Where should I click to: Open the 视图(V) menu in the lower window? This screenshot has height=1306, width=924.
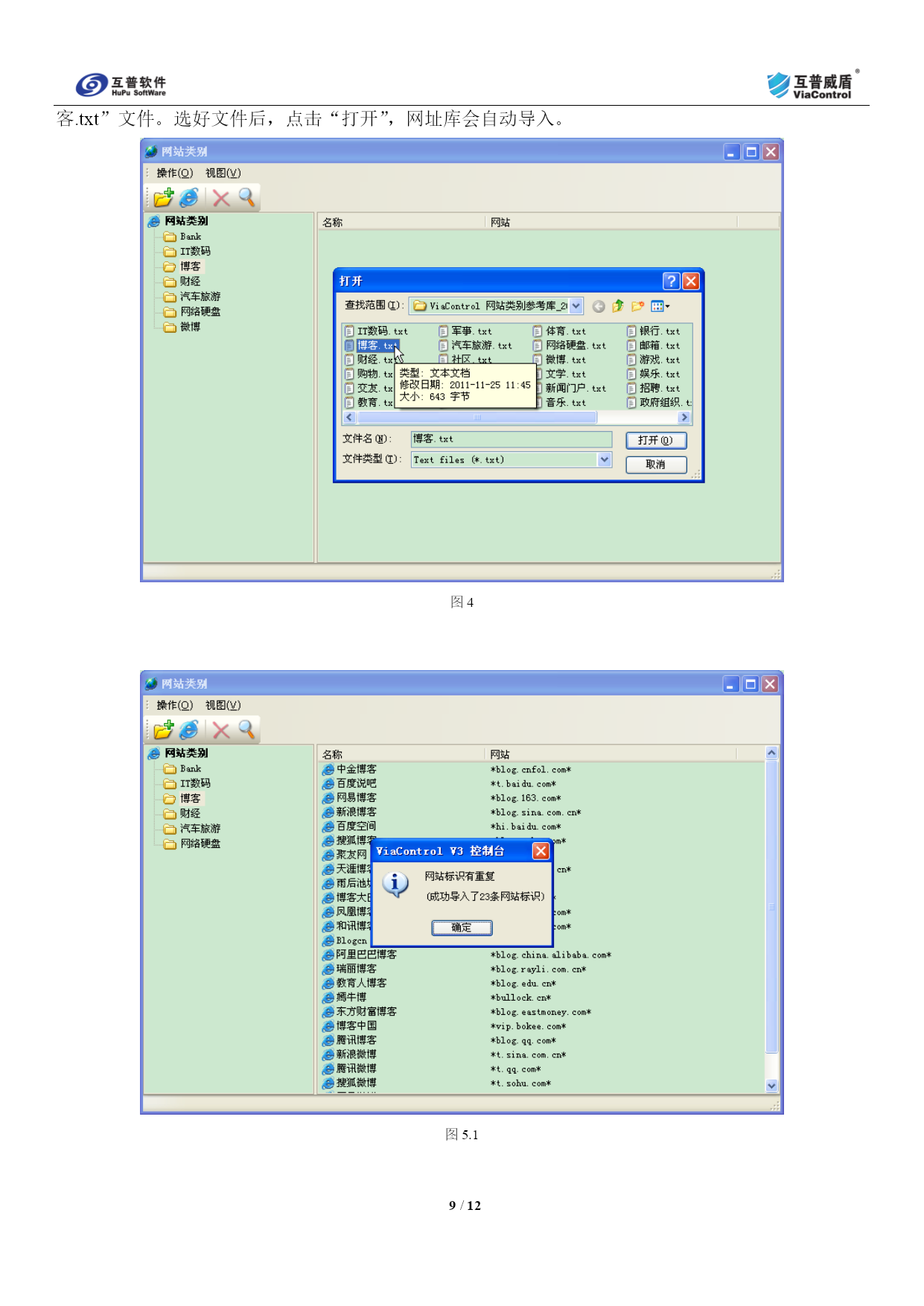(223, 705)
